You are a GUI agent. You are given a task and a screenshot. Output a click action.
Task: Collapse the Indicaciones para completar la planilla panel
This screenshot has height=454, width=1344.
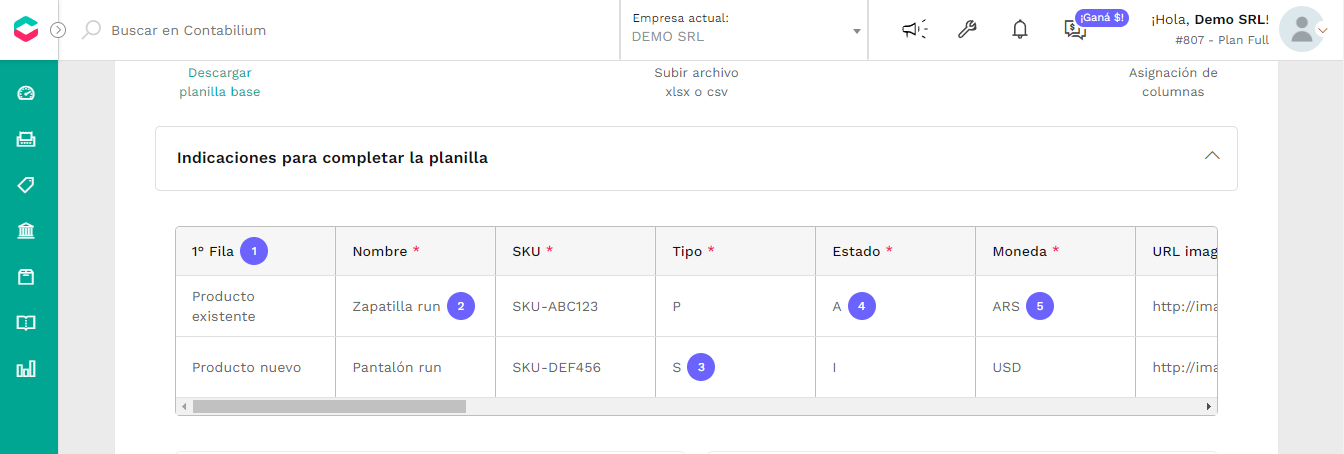click(1212, 156)
